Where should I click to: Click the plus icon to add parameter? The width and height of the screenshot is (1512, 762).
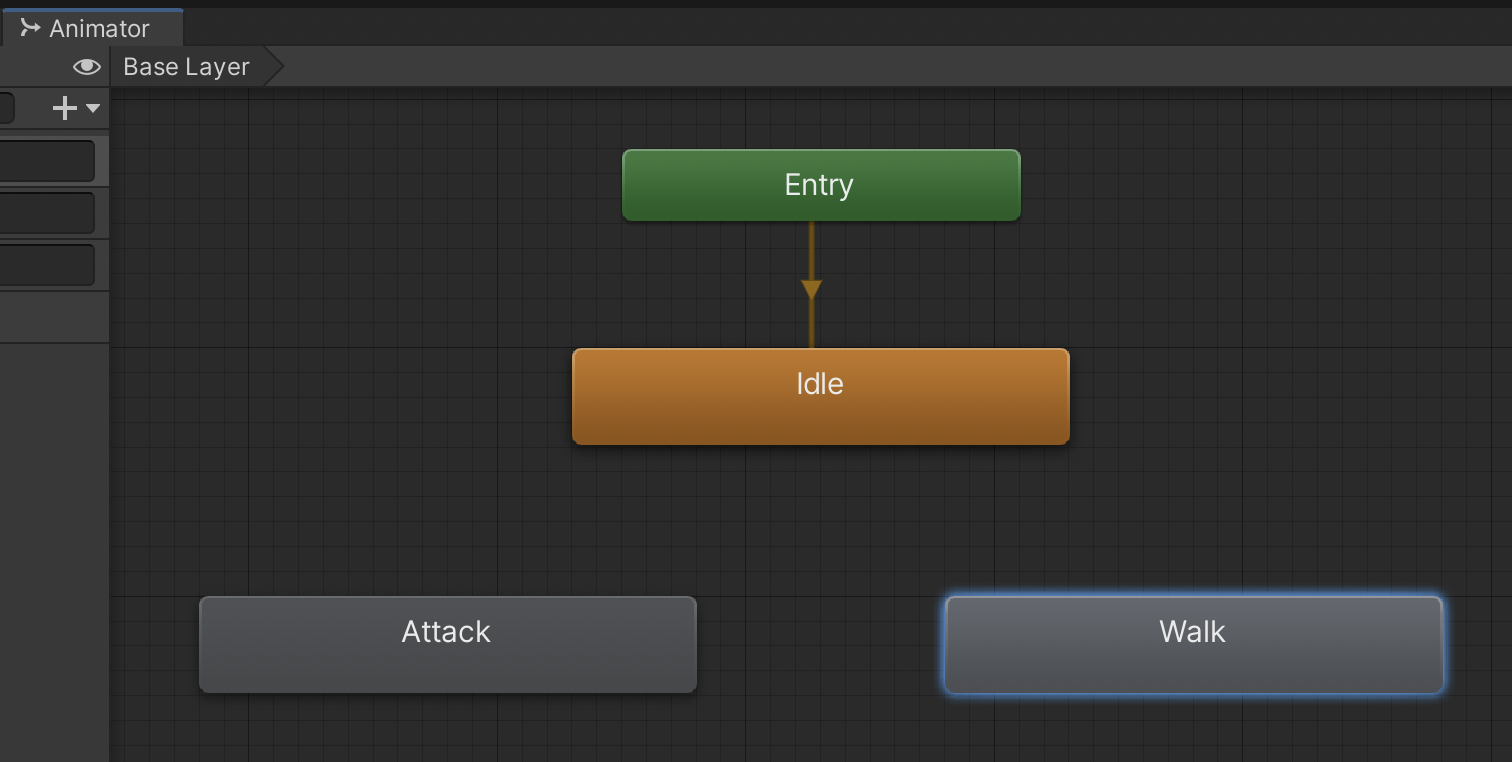(x=65, y=108)
